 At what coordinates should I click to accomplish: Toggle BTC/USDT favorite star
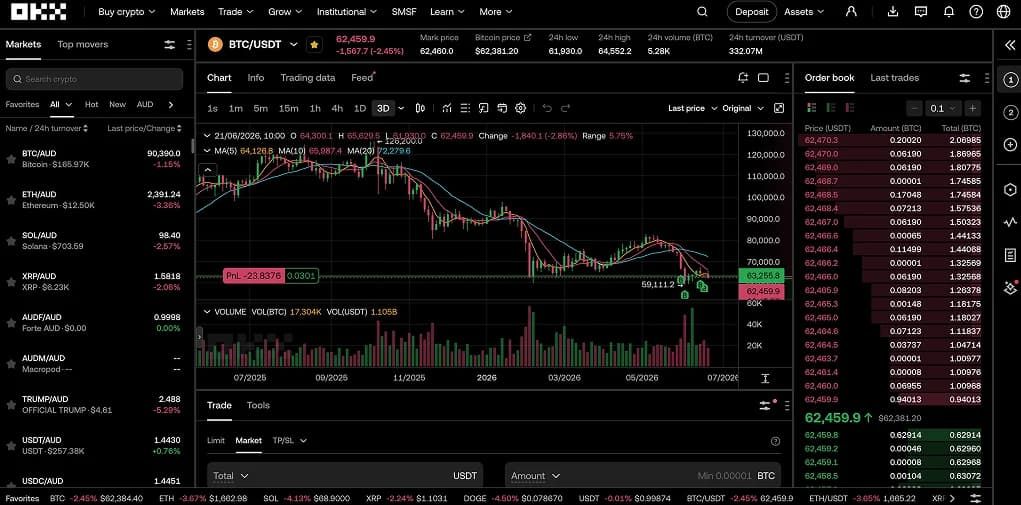(x=315, y=44)
